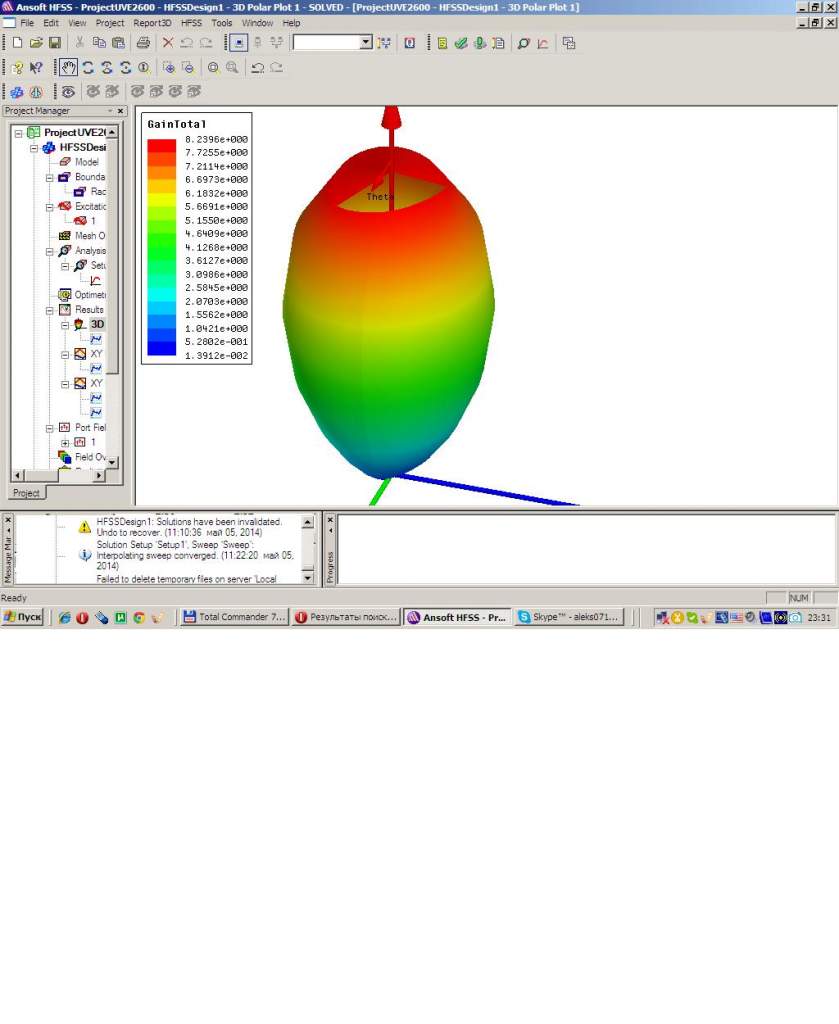Select the Project tab at panel bottom
Image resolution: width=839 pixels, height=1024 pixels.
[26, 493]
